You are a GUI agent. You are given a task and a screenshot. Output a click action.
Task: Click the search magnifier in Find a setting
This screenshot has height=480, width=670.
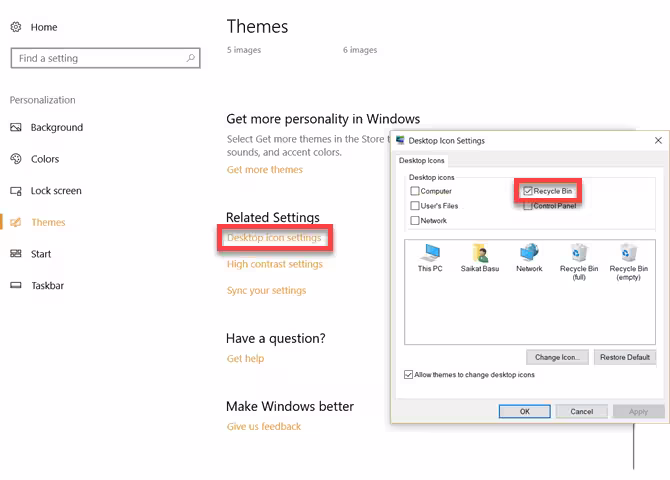pos(191,58)
